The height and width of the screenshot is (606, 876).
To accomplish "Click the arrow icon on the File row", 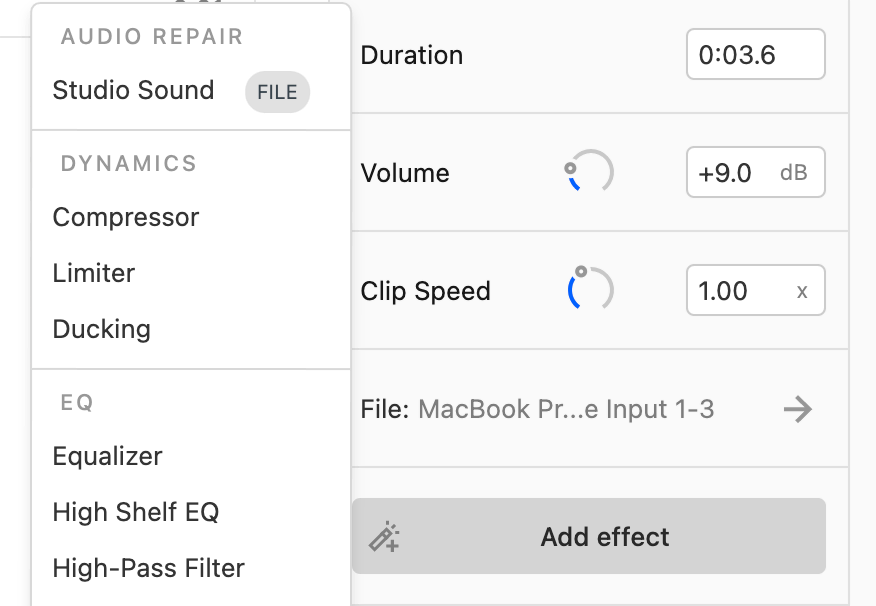I will (x=798, y=408).
